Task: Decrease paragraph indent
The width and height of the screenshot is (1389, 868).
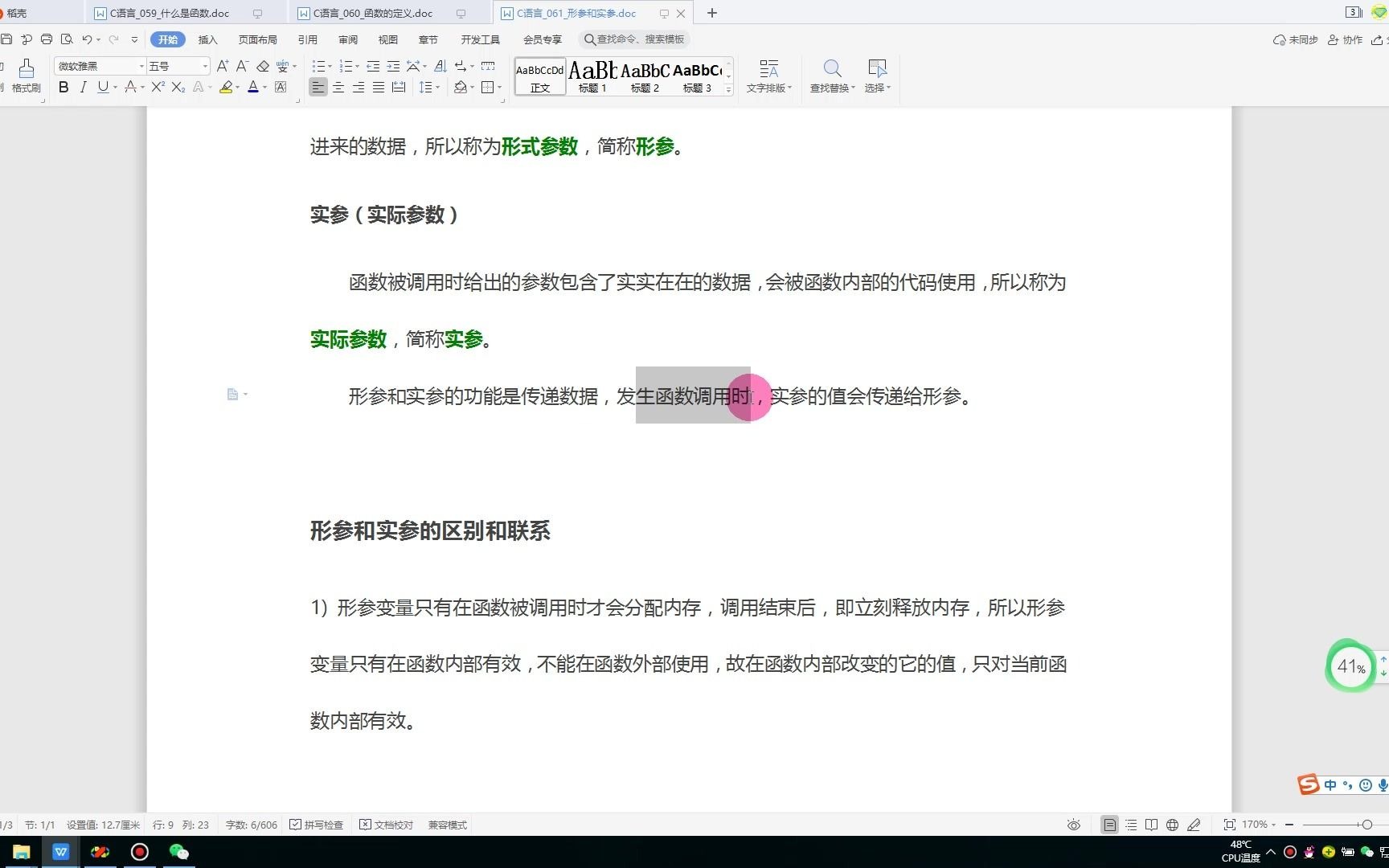Action: [373, 66]
